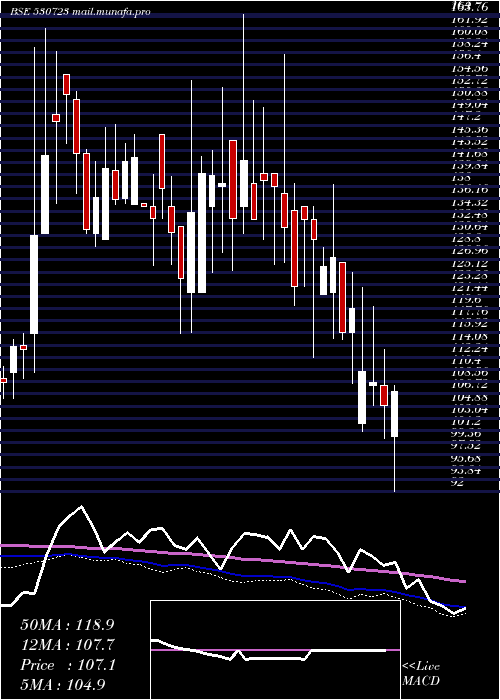Viewport: 500px width, 700px height.
Task: Click the 119.6 price axis label
Action: [467, 300]
